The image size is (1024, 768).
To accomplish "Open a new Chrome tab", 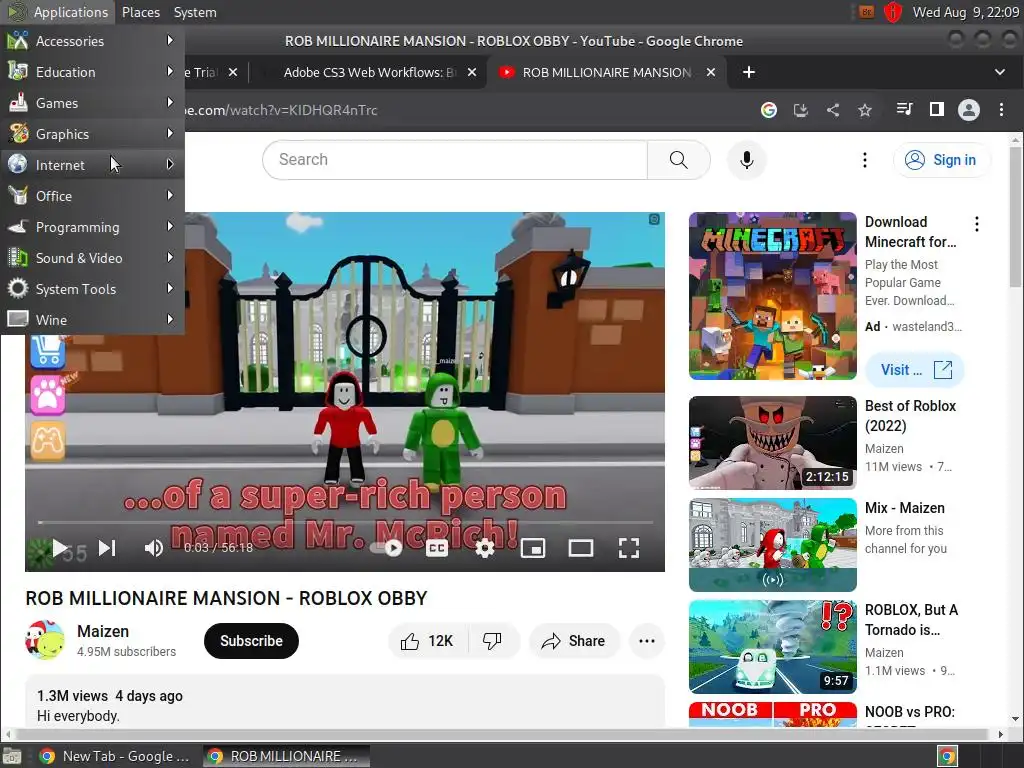I will pos(749,72).
